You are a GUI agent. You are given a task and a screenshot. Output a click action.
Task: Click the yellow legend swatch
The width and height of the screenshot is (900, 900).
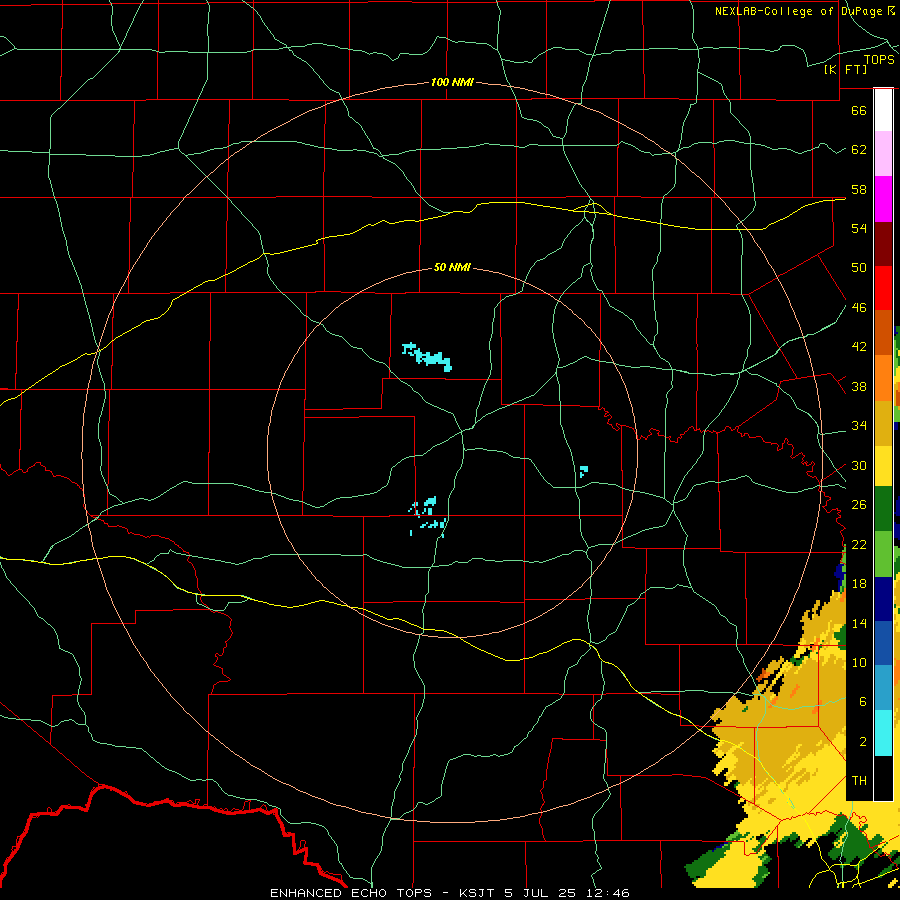click(x=883, y=466)
